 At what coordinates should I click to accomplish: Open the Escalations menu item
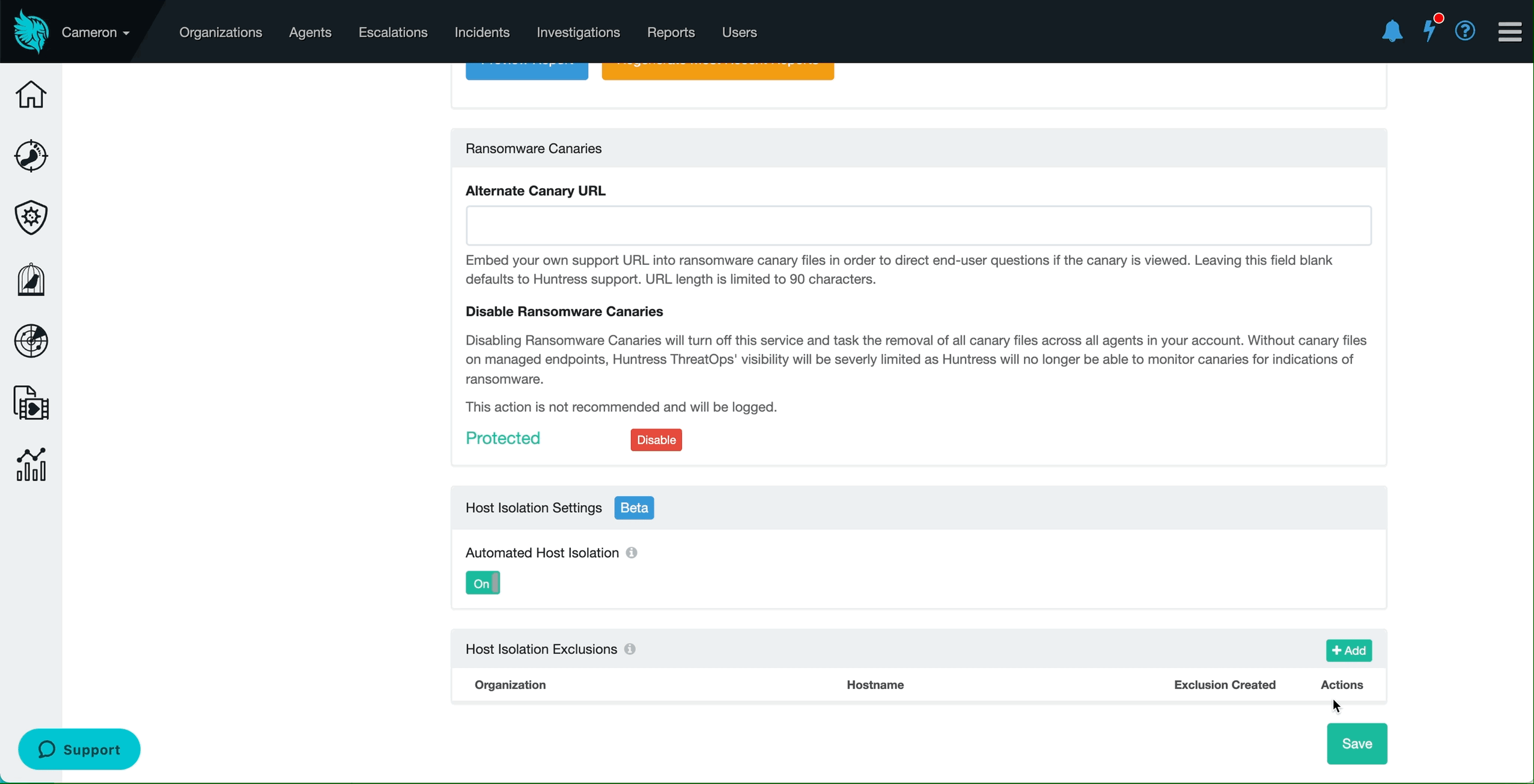(393, 32)
